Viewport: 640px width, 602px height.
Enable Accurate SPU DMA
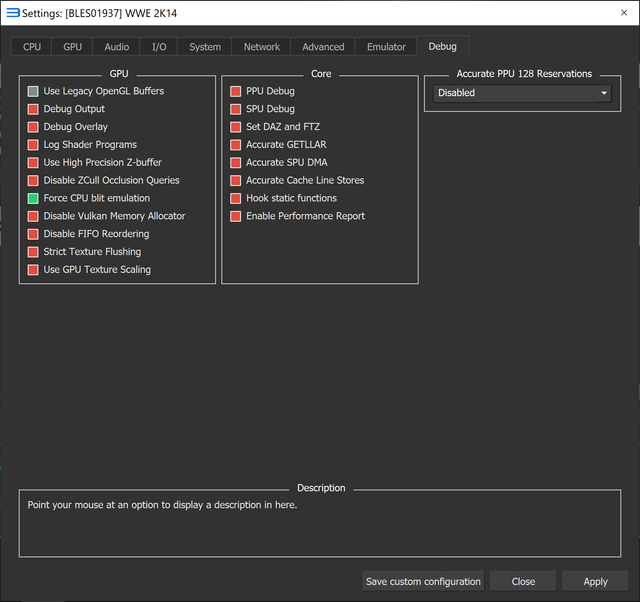pyautogui.click(x=236, y=163)
